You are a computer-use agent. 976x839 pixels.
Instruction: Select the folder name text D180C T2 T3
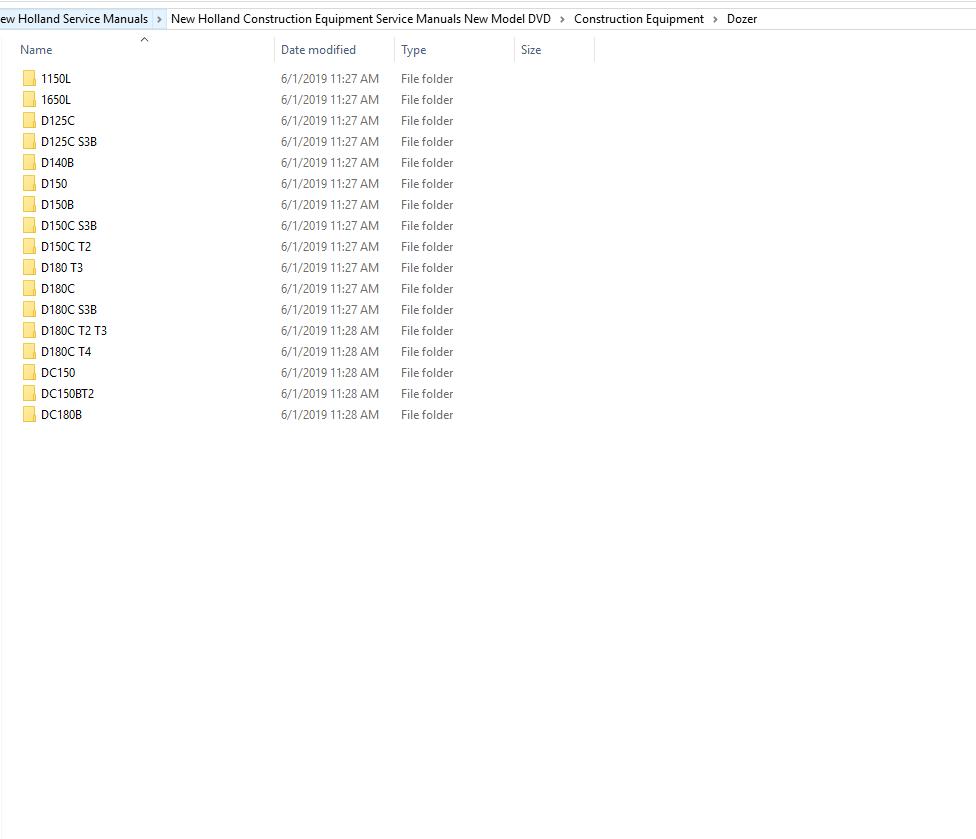74,330
